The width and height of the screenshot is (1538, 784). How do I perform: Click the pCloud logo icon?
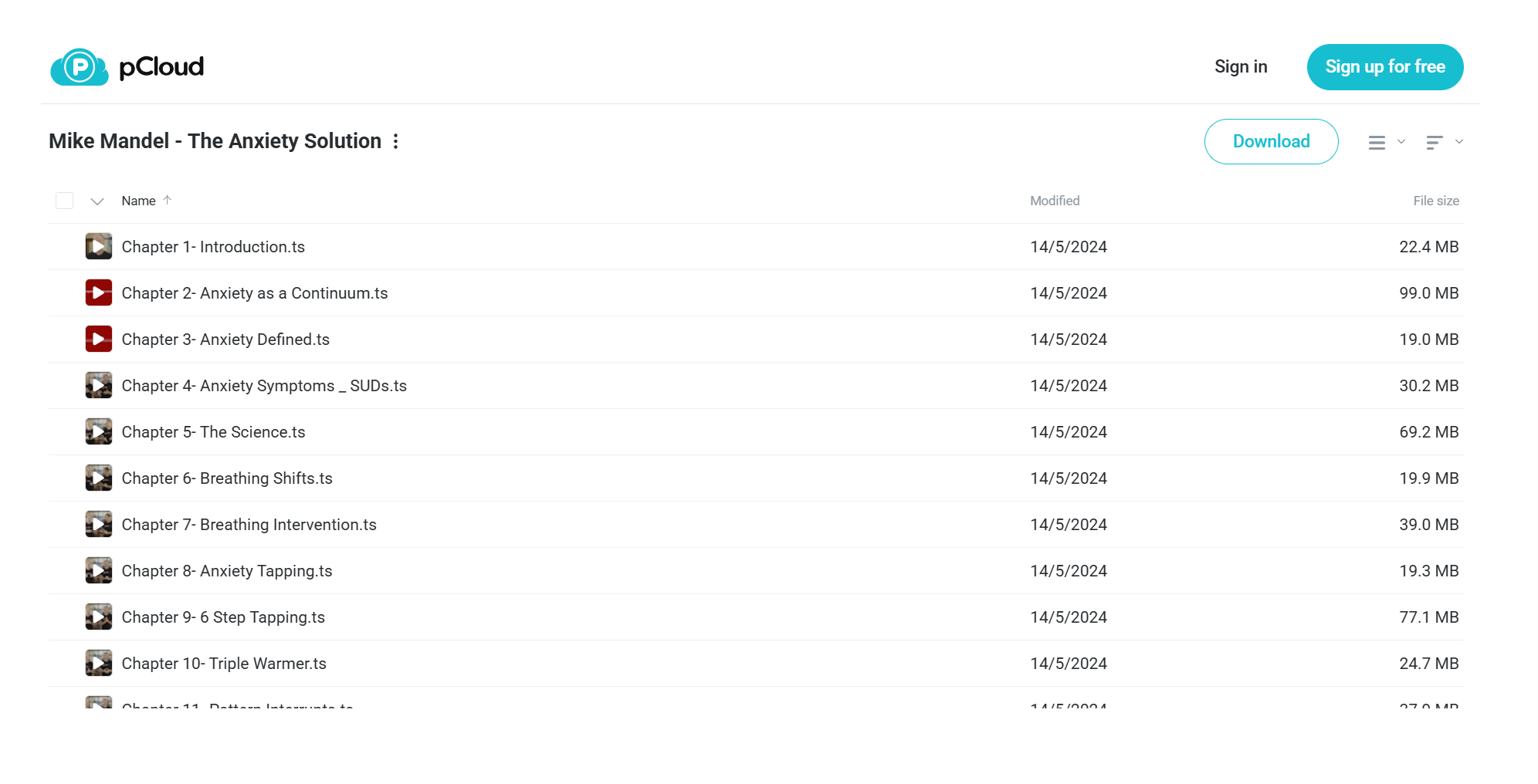(x=79, y=67)
